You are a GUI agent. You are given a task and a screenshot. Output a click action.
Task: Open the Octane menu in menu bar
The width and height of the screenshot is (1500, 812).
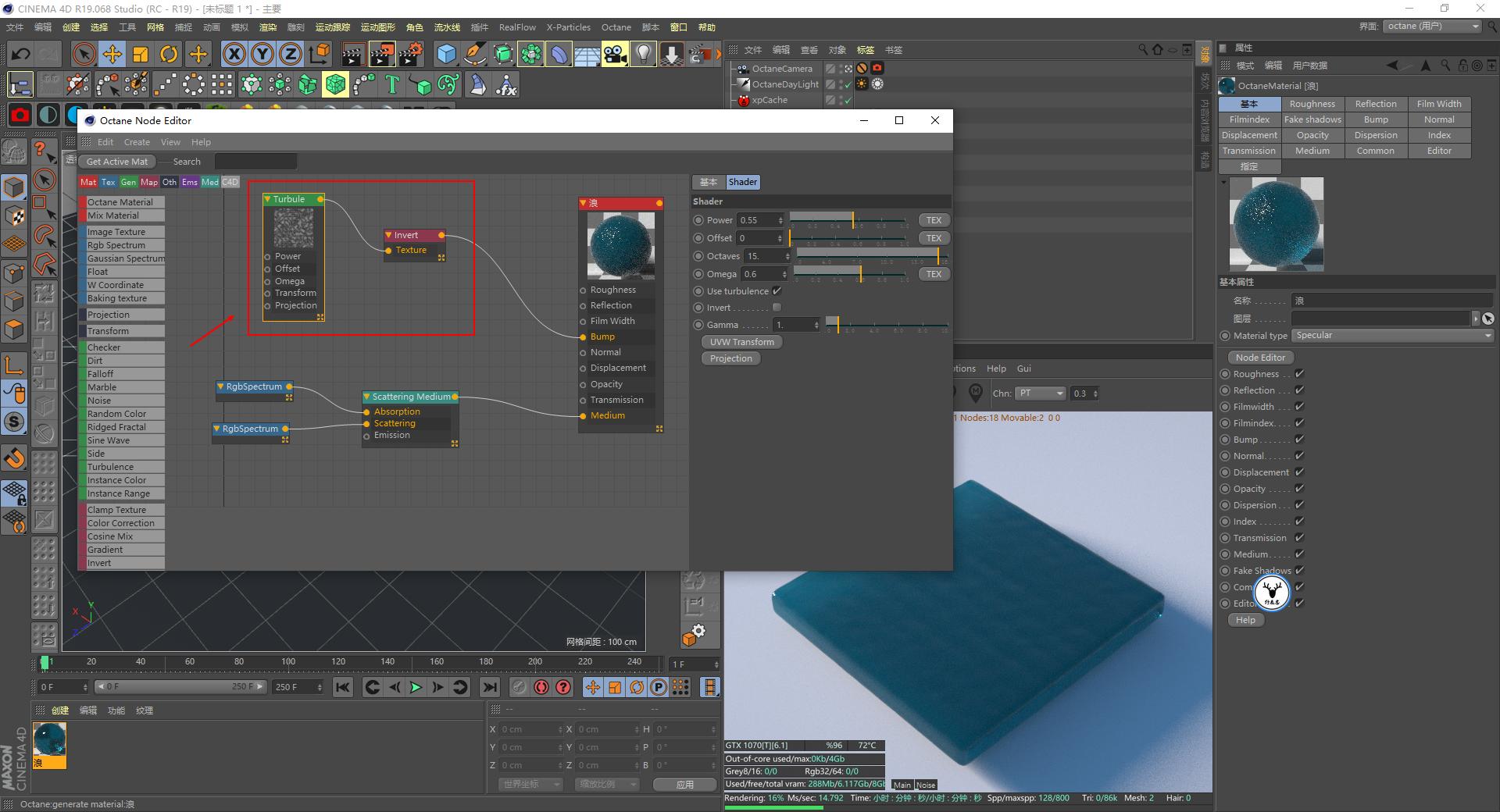tap(616, 27)
